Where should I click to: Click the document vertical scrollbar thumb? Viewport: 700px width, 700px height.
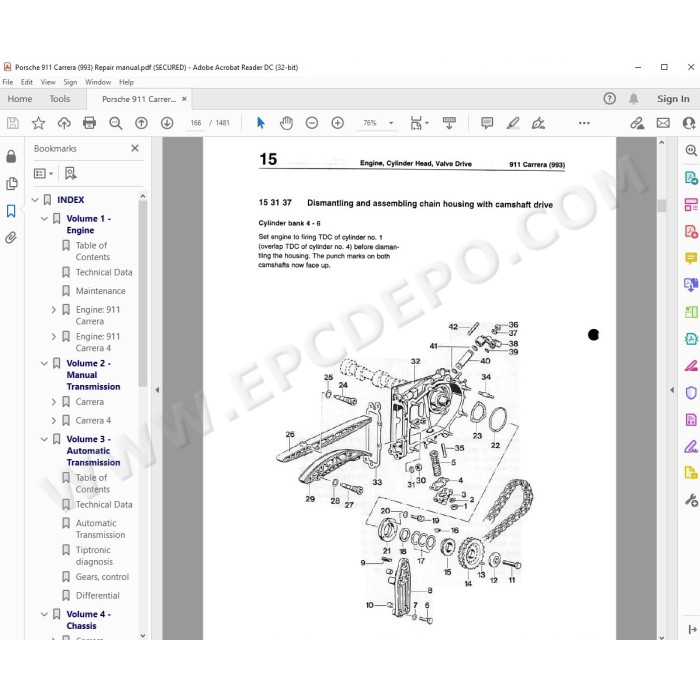[662, 205]
